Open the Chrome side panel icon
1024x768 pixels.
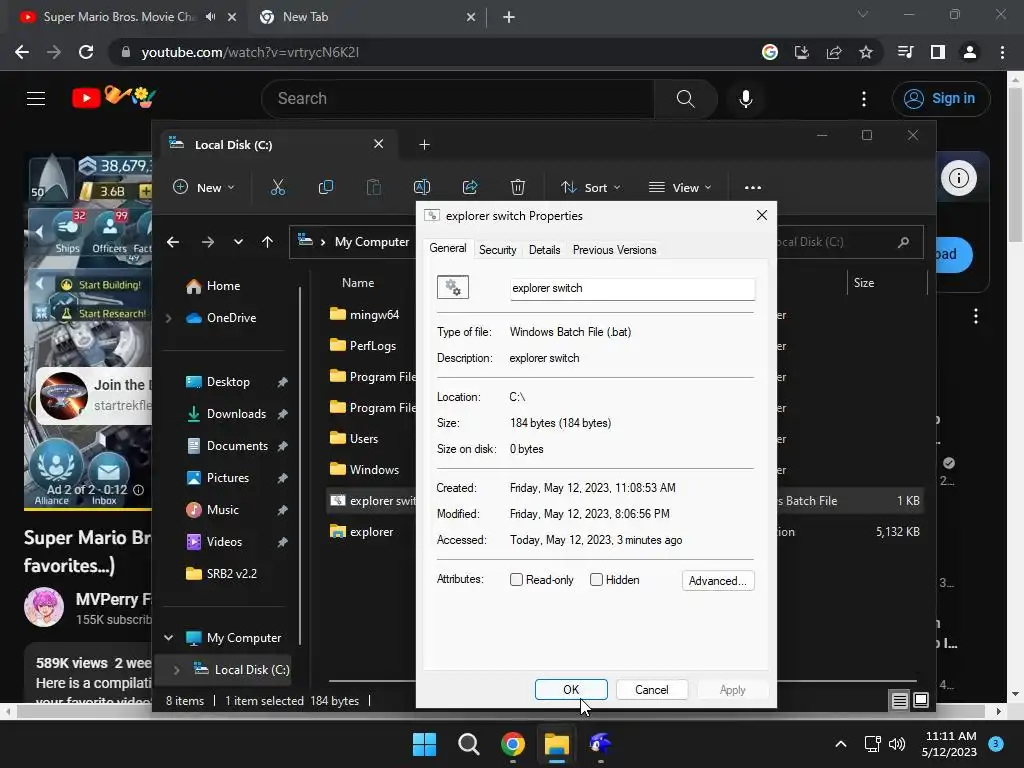(x=938, y=52)
